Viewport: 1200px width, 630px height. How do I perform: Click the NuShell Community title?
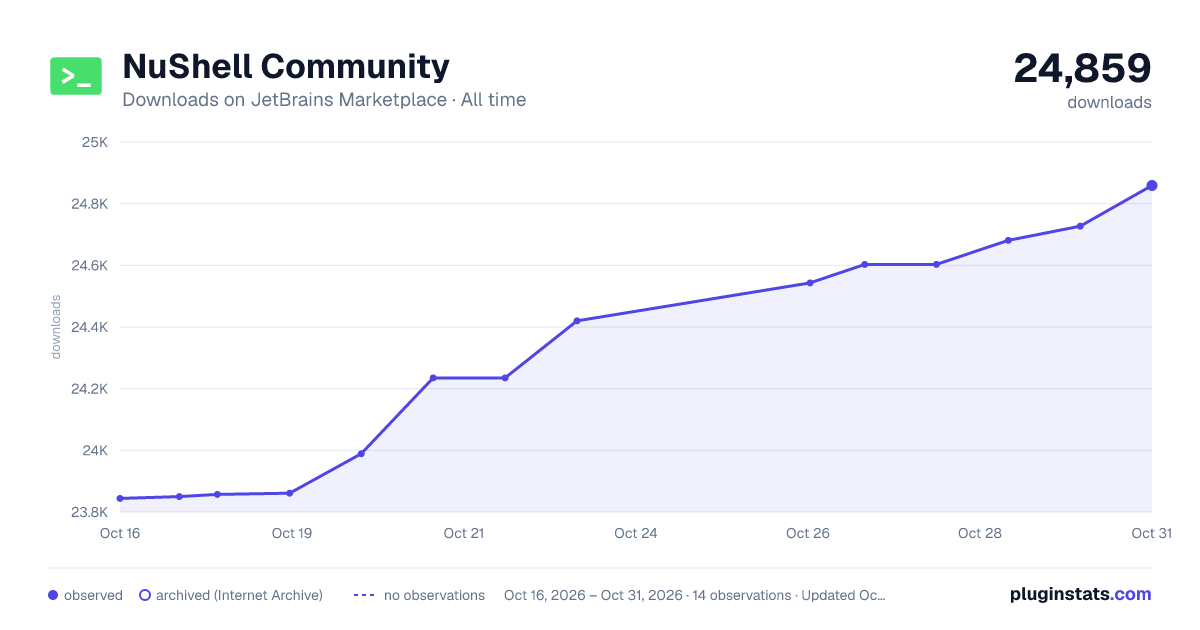point(286,66)
